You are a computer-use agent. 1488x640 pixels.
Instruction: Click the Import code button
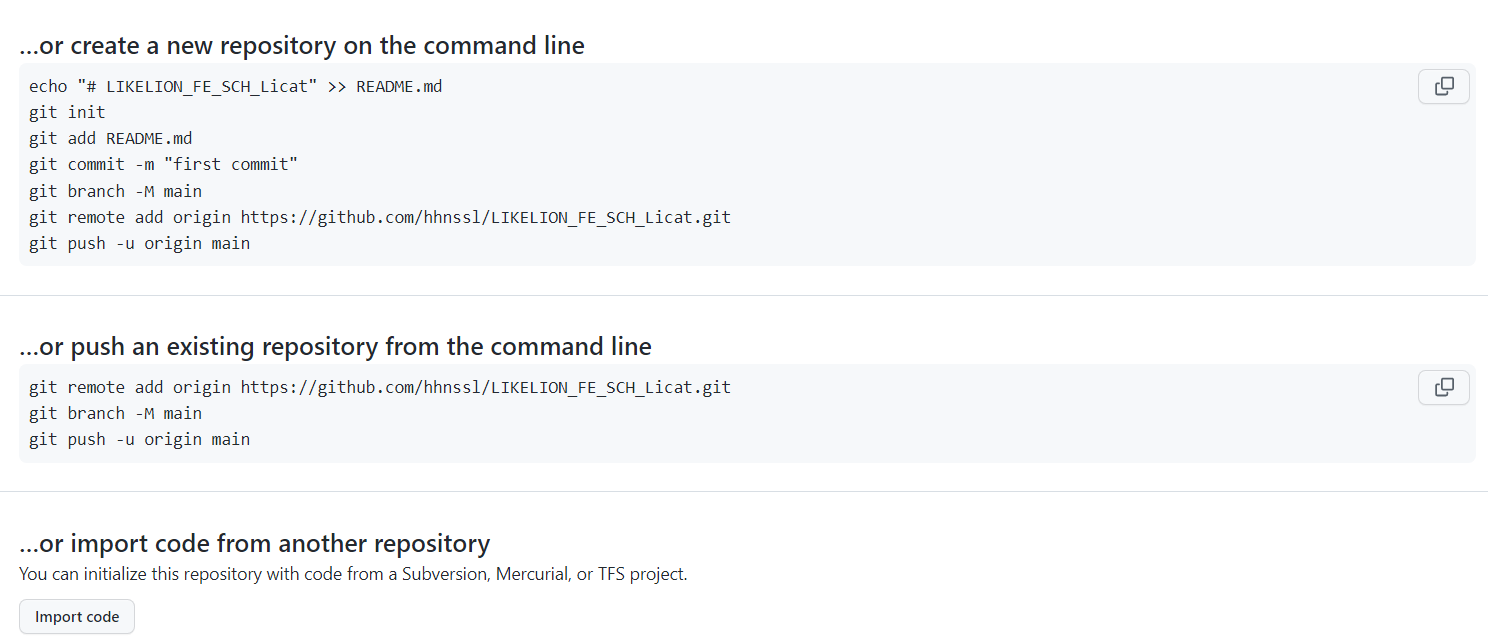pos(77,617)
